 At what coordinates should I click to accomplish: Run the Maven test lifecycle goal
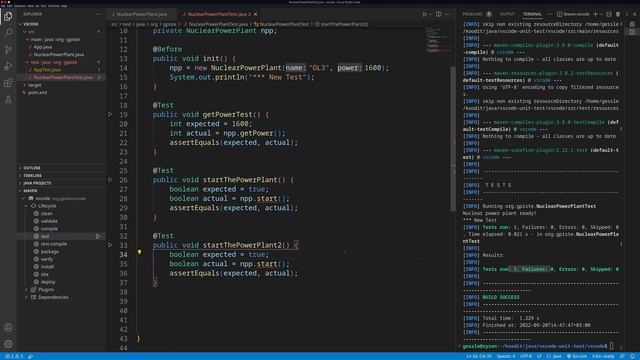pos(98,236)
